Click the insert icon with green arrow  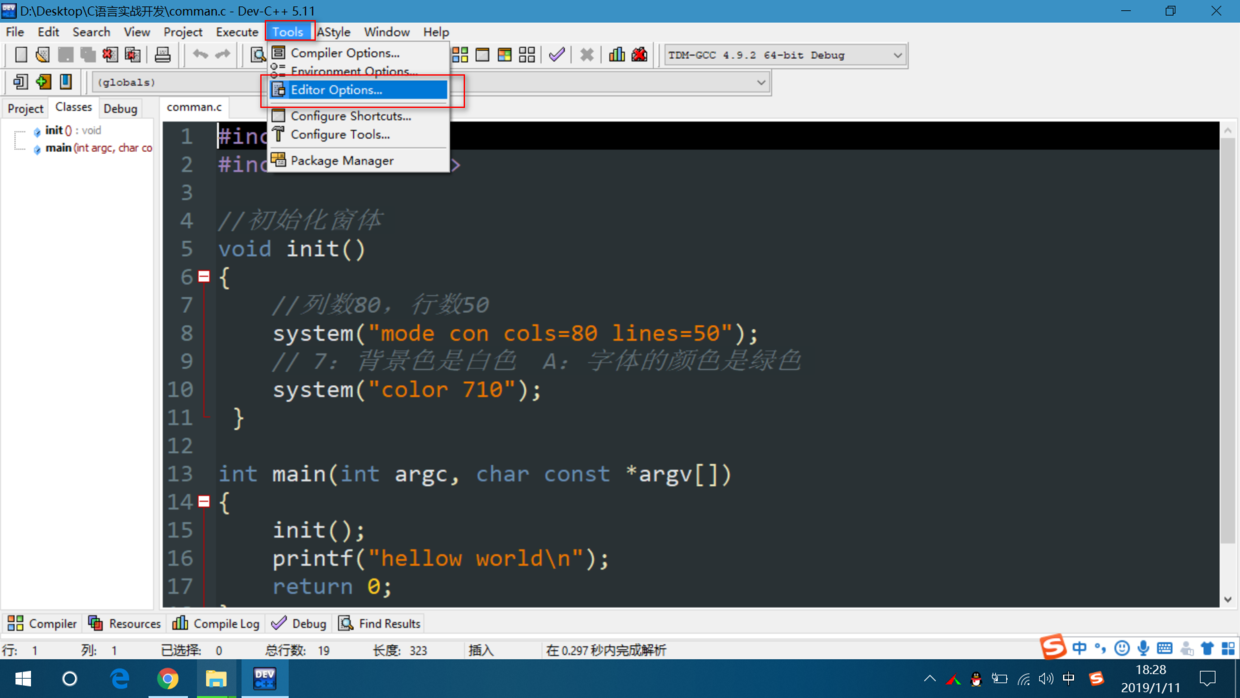tap(43, 82)
